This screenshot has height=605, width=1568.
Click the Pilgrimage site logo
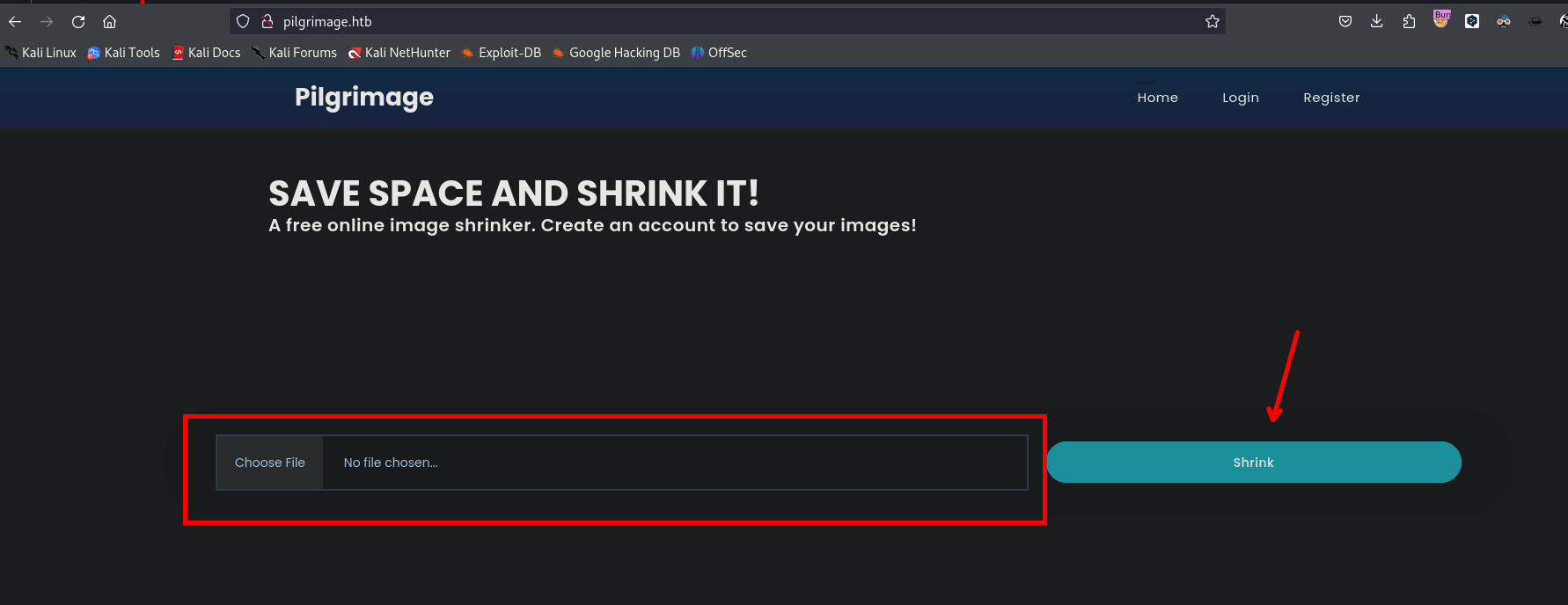363,97
